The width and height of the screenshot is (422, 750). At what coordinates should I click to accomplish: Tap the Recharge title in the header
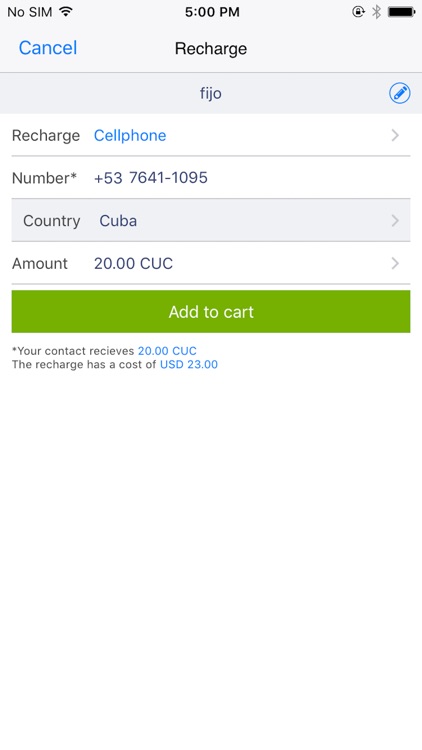(211, 48)
